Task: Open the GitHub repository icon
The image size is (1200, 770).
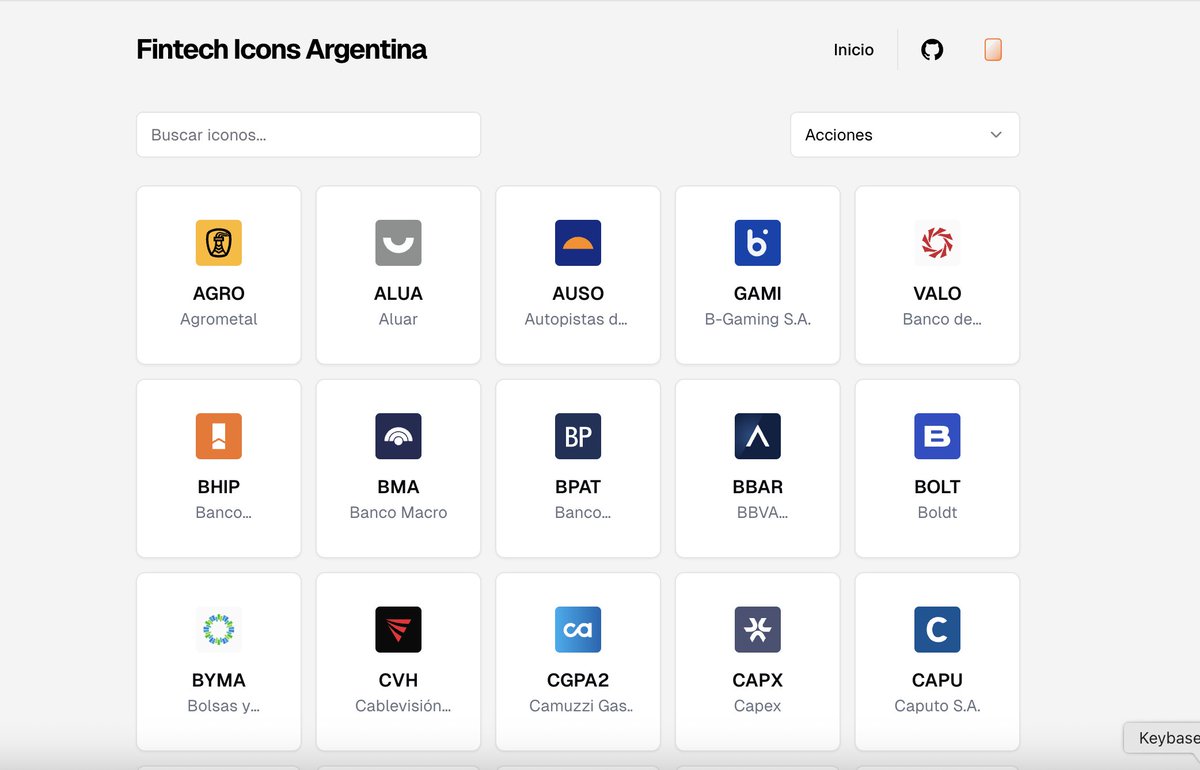Action: tap(932, 50)
